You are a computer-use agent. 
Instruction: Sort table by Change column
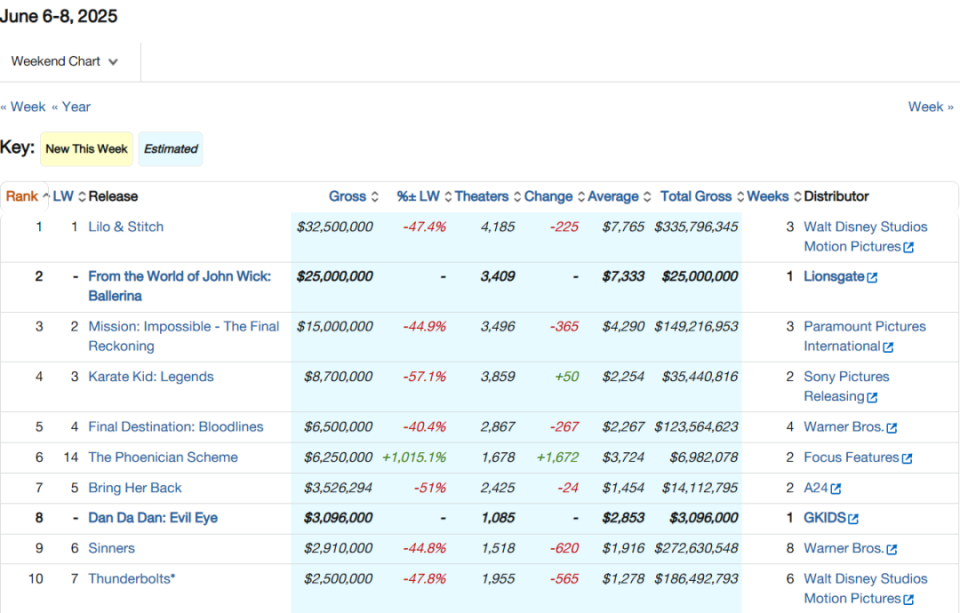(554, 197)
